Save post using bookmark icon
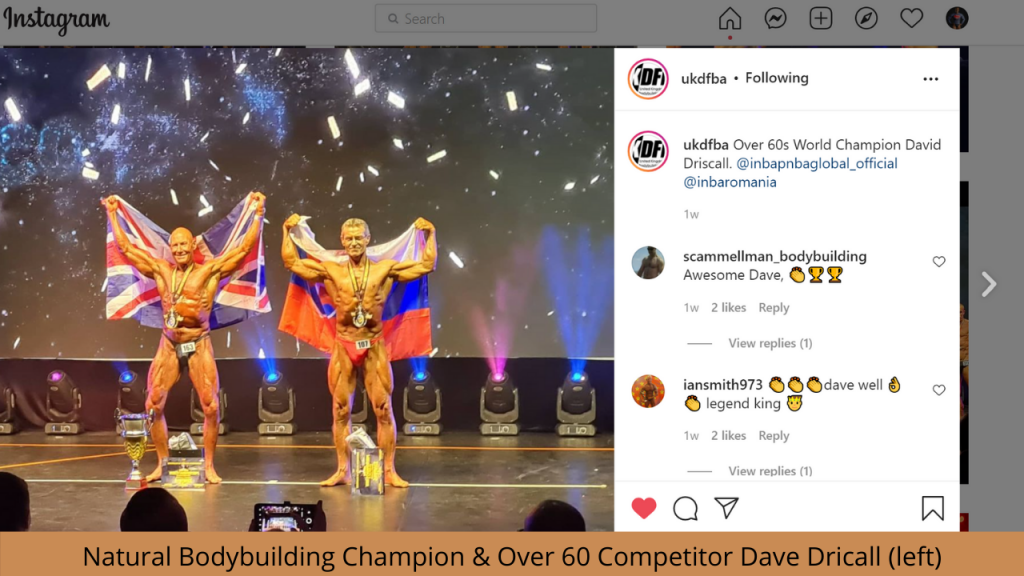The height and width of the screenshot is (576, 1024). point(933,508)
